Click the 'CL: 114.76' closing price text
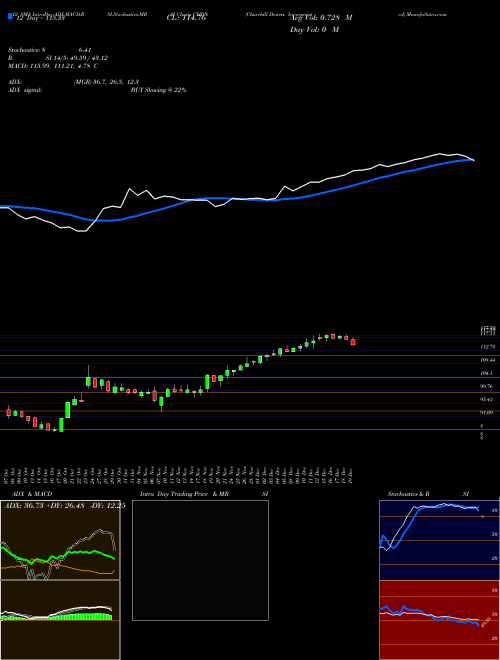This screenshot has width=500, height=660. click(186, 19)
